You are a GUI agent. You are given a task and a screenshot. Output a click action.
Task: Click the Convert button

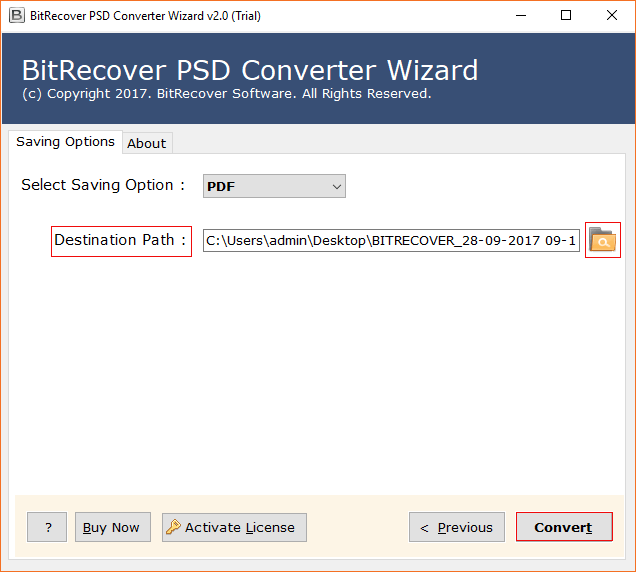[x=564, y=527]
